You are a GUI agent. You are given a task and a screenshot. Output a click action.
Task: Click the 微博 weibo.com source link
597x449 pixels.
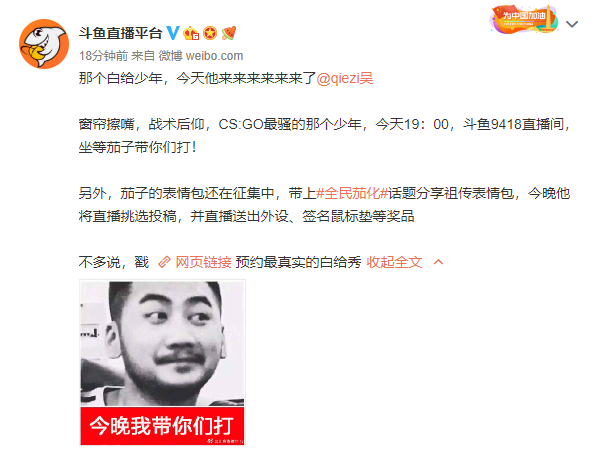tap(201, 56)
